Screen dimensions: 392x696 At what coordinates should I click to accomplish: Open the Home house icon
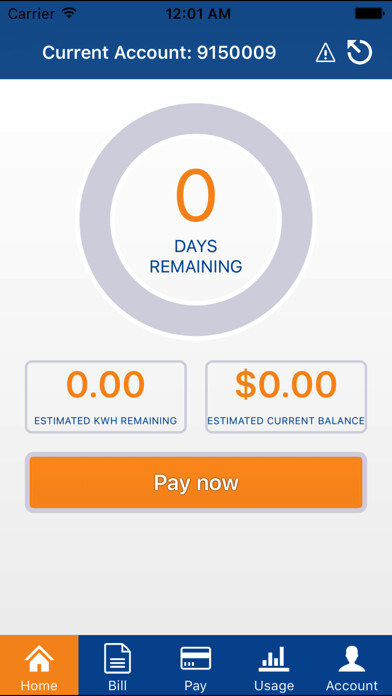point(39,659)
